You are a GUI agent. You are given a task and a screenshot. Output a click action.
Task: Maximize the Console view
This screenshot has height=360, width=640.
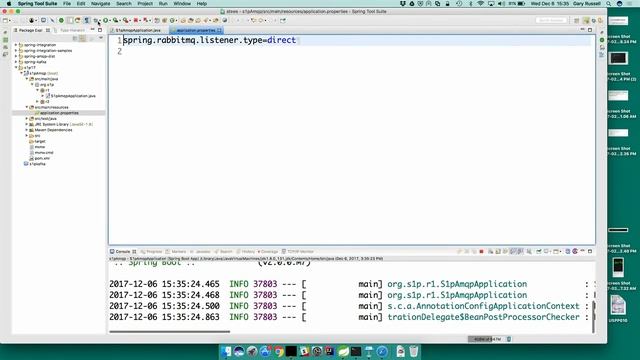point(590,251)
